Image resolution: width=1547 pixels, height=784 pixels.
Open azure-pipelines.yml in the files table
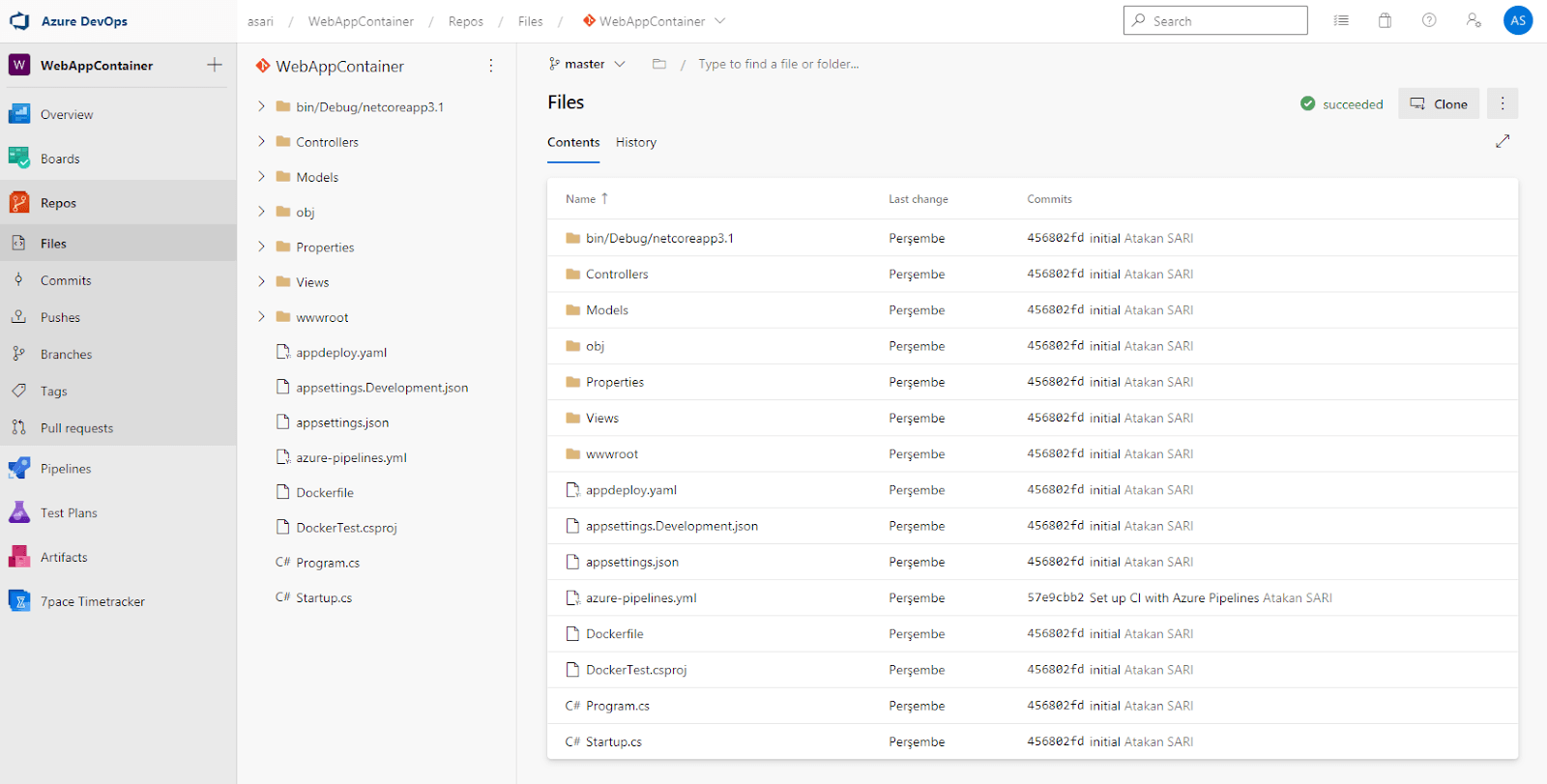[x=641, y=598]
